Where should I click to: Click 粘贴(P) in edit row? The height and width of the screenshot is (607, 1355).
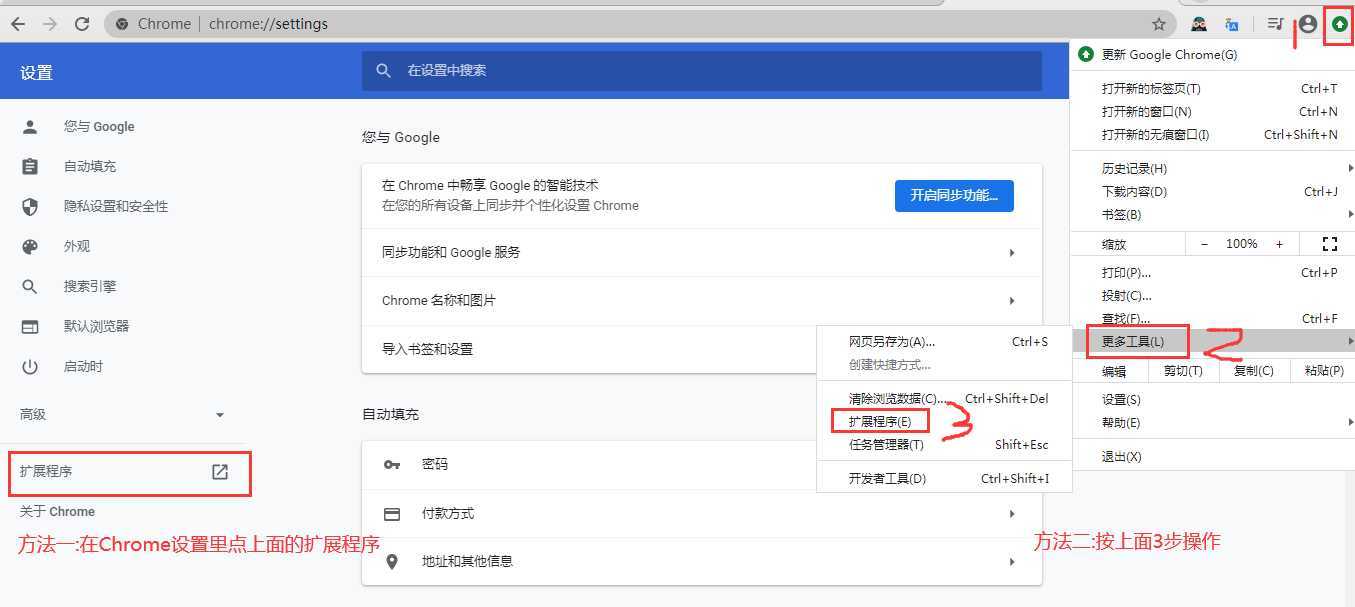pyautogui.click(x=1323, y=371)
